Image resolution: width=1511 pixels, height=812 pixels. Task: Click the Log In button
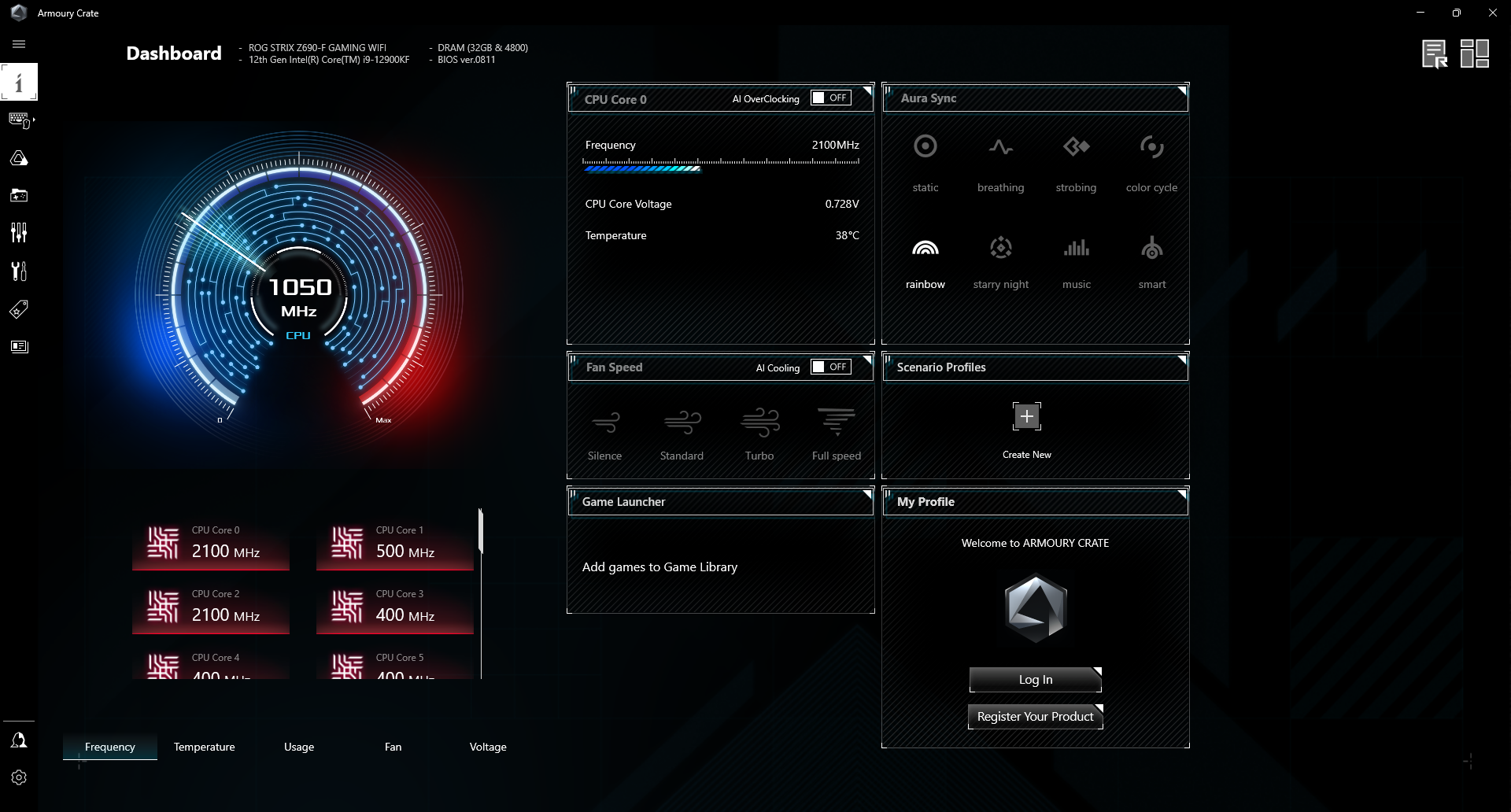point(1035,679)
